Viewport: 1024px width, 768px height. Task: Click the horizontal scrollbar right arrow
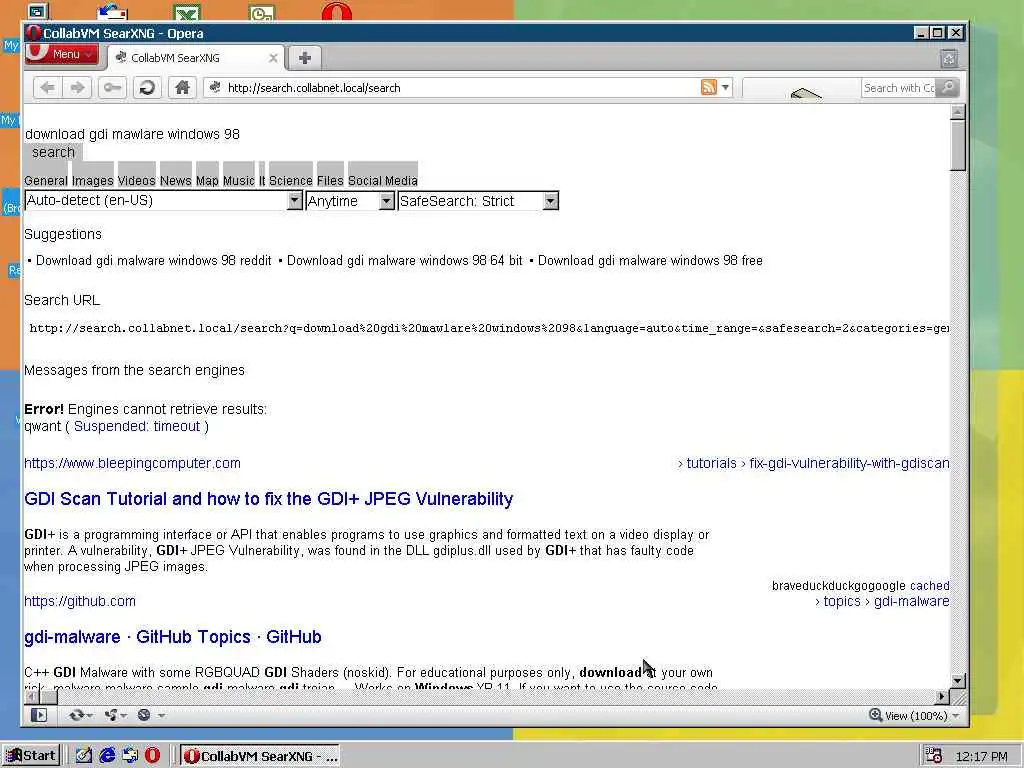pos(942,697)
